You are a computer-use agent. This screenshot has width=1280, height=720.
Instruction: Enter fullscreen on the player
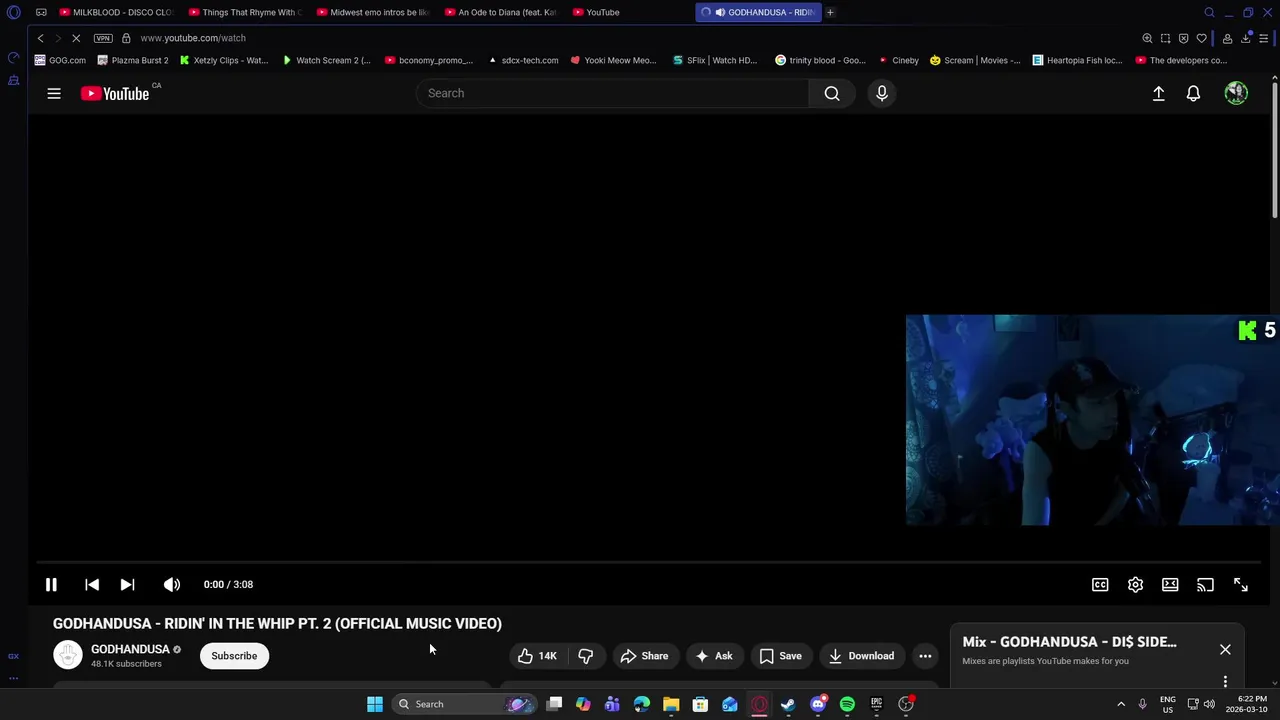pyautogui.click(x=1240, y=585)
